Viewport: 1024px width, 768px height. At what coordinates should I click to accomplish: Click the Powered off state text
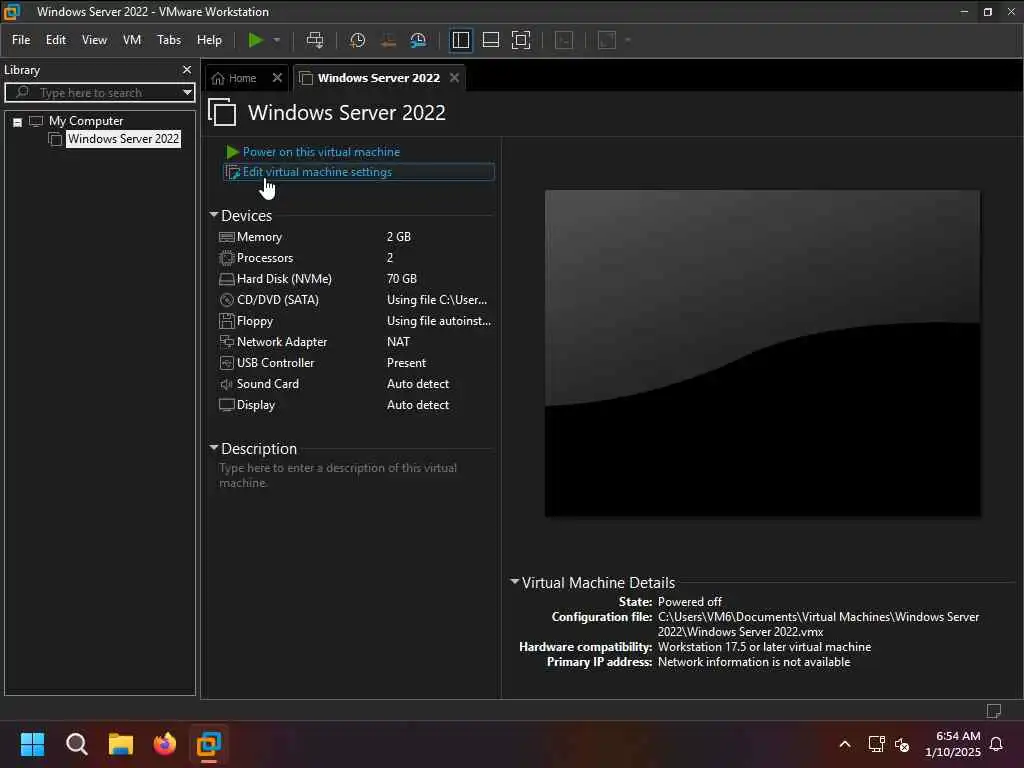tap(690, 601)
